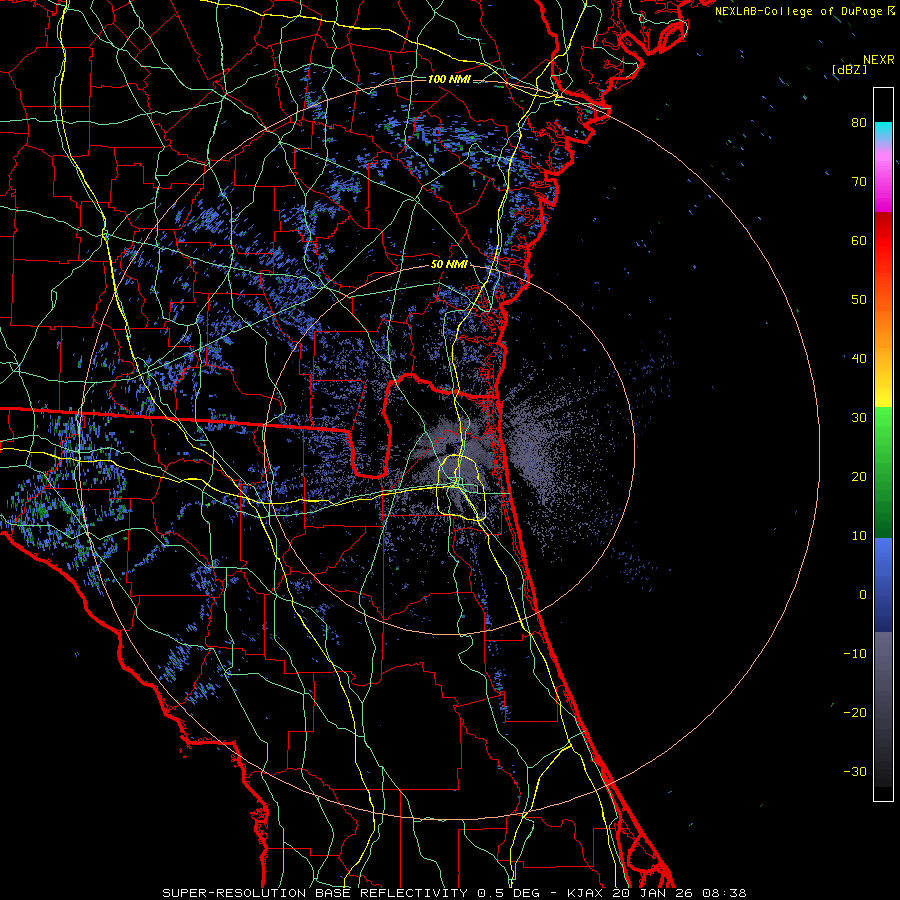Click the Super-Resolution Base Reflectivity caption text
Screen dimensions: 900x900
tap(315, 893)
